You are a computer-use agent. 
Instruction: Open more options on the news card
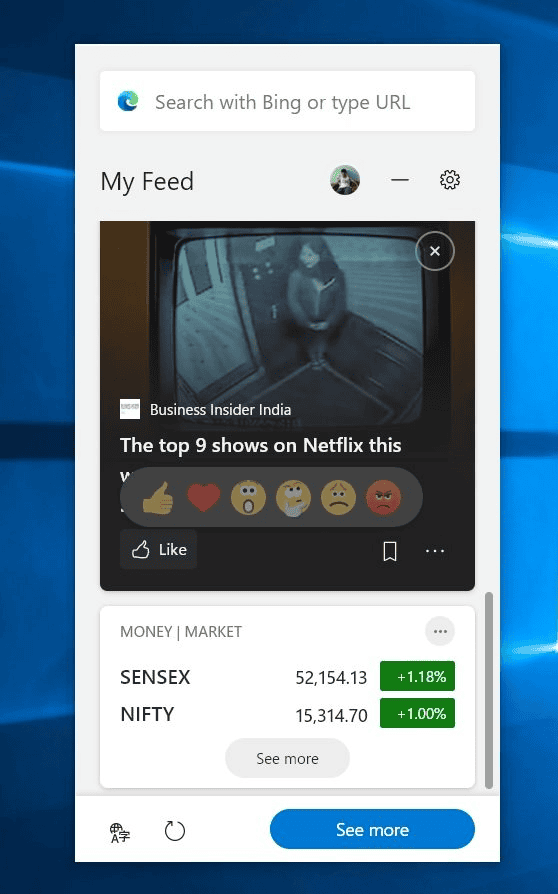point(435,551)
